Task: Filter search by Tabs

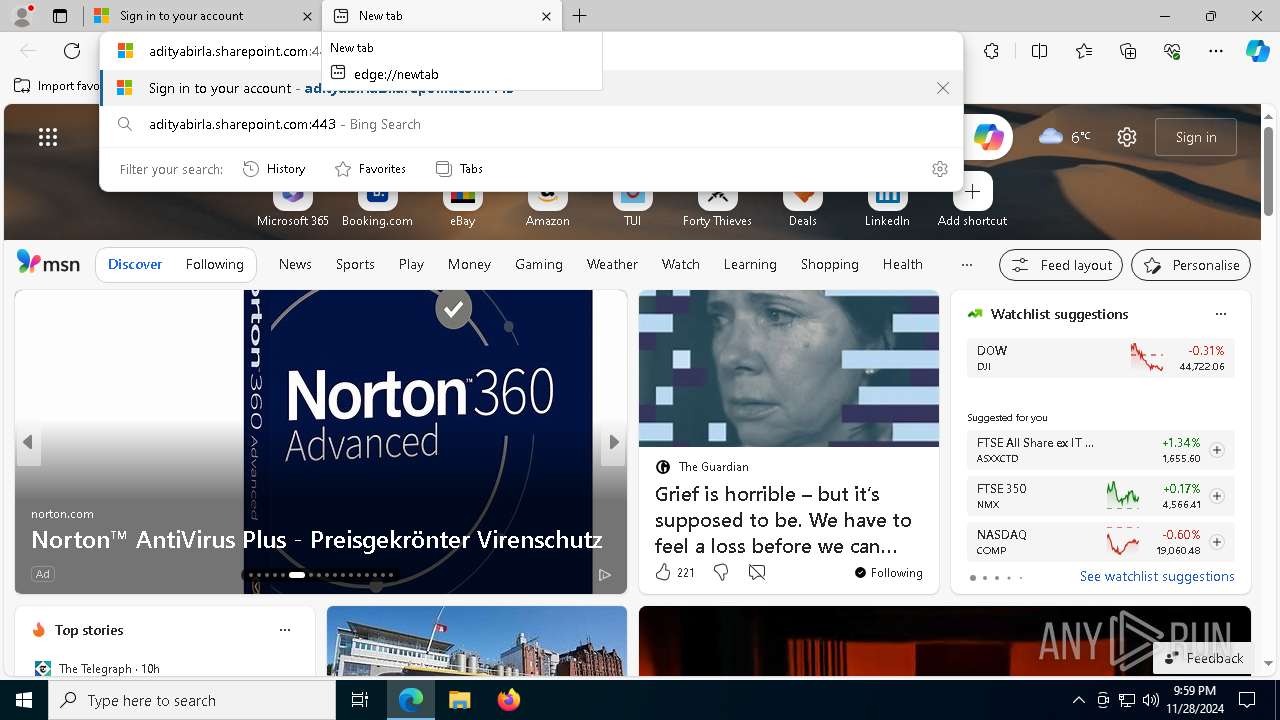Action: [460, 169]
